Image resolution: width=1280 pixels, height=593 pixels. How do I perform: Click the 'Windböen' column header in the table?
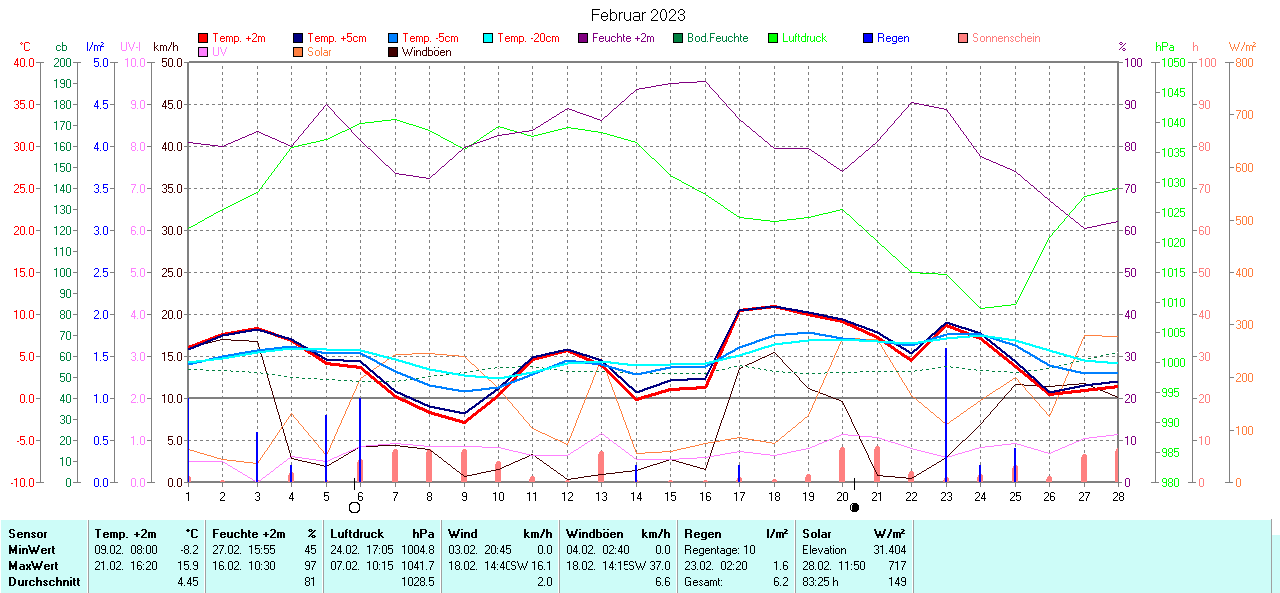[594, 534]
